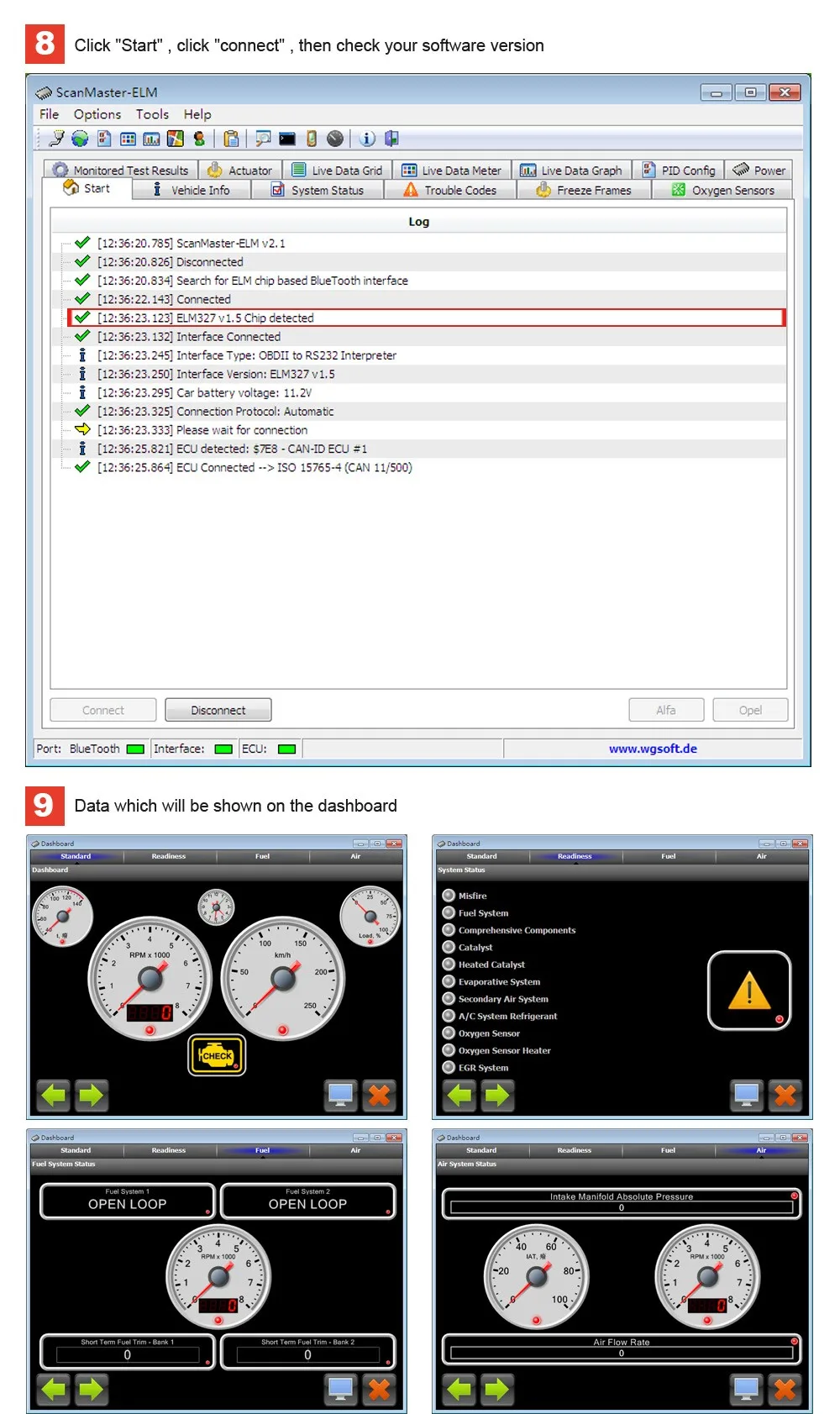Viewport: 840px width, 1414px height.
Task: Click the colorful chart toolbar icon
Action: 176,139
